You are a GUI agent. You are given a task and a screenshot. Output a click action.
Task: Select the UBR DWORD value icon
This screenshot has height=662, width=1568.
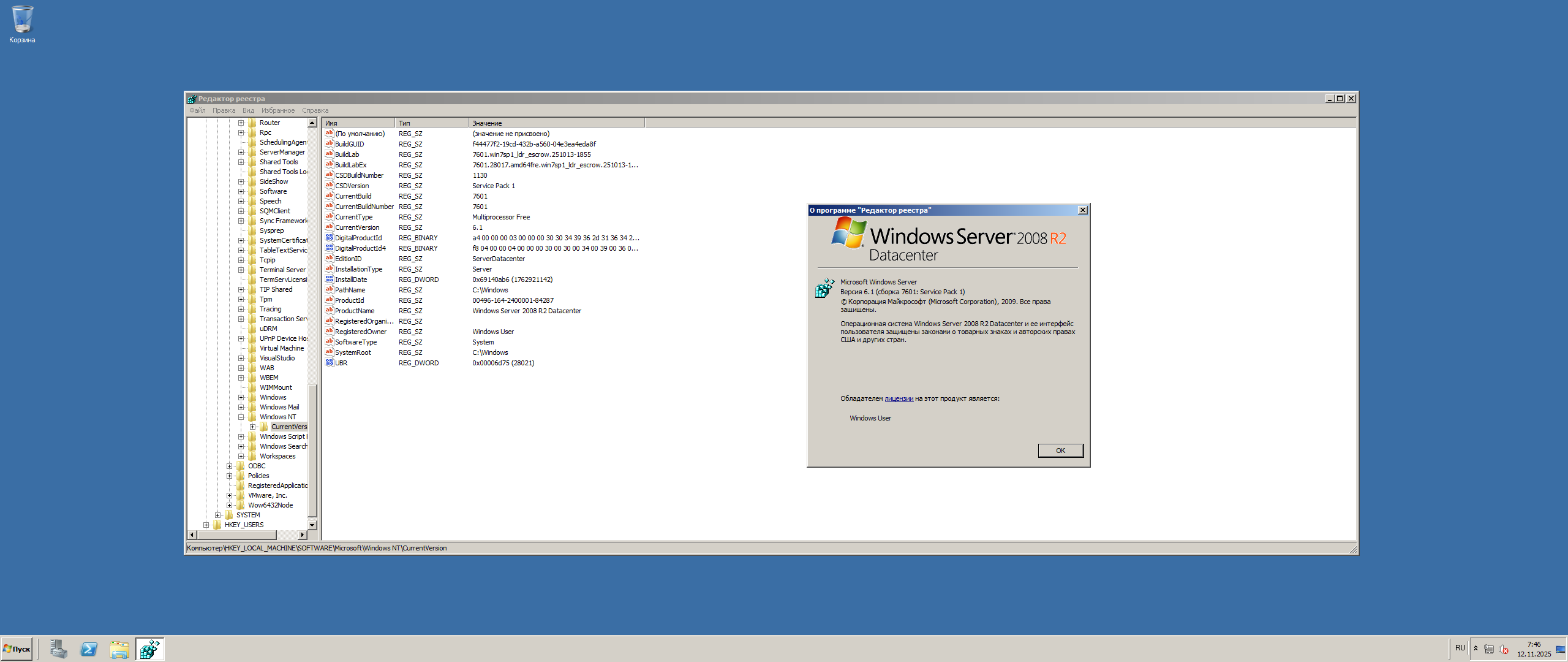[x=329, y=363]
